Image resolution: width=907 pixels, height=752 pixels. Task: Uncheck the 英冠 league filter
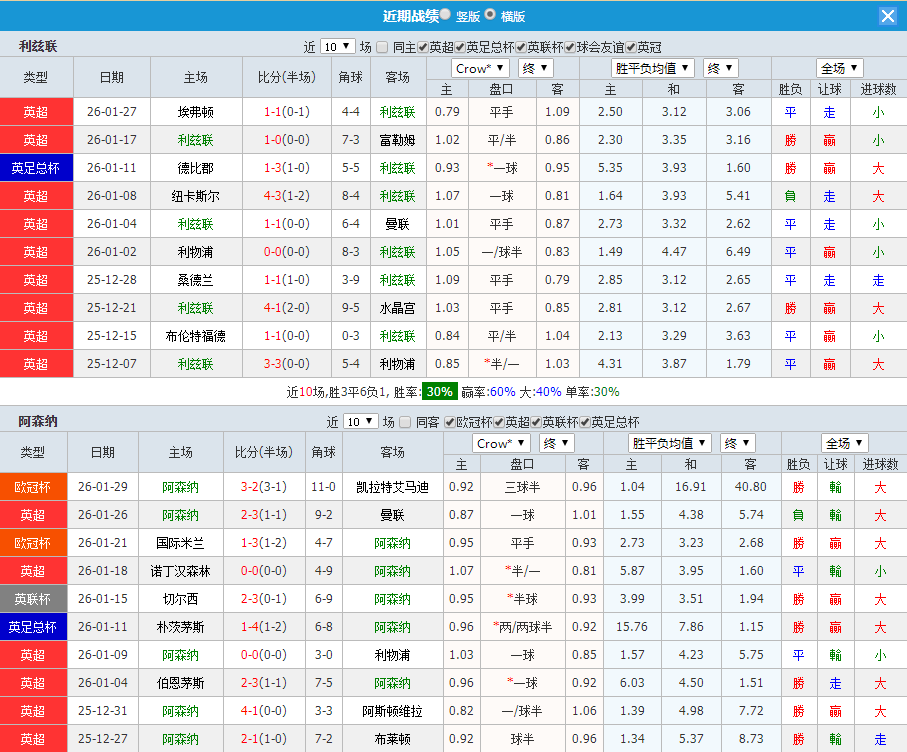click(632, 46)
